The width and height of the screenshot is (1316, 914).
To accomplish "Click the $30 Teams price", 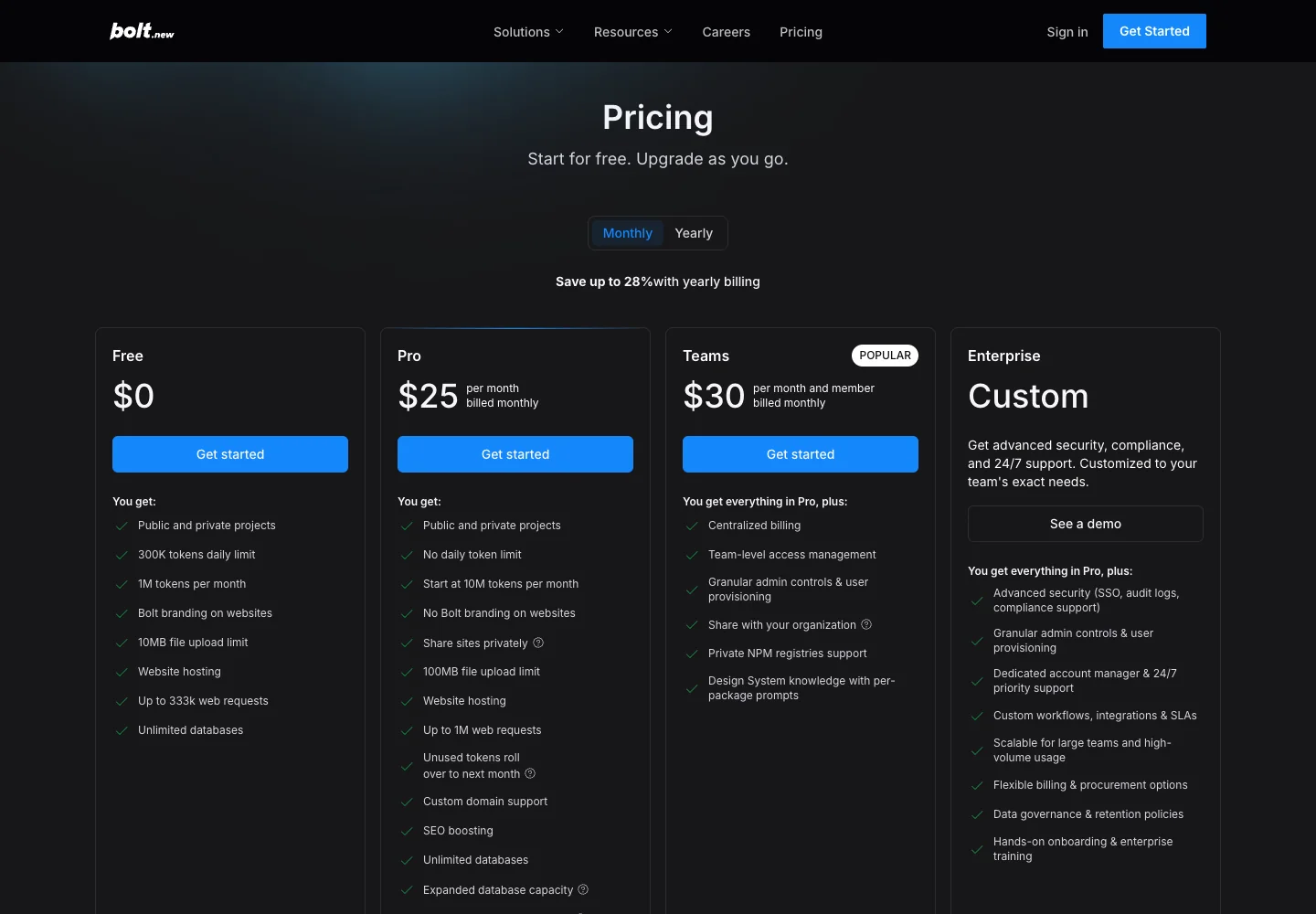I will tap(714, 396).
